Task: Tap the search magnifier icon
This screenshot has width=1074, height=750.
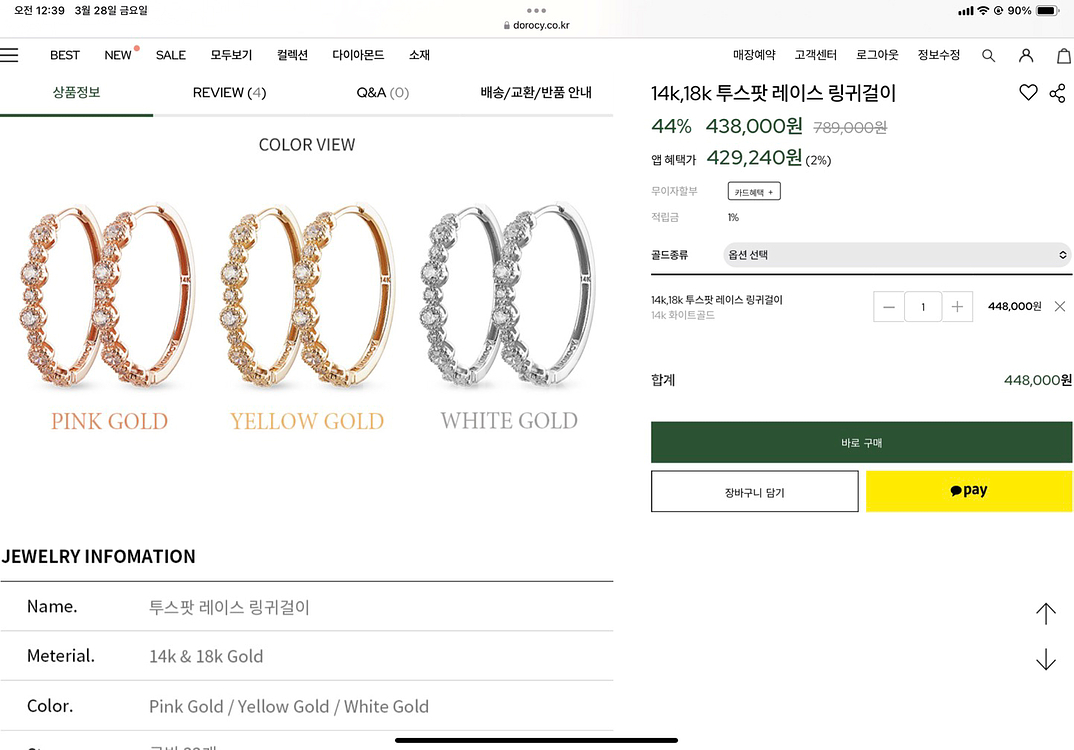Action: coord(988,55)
